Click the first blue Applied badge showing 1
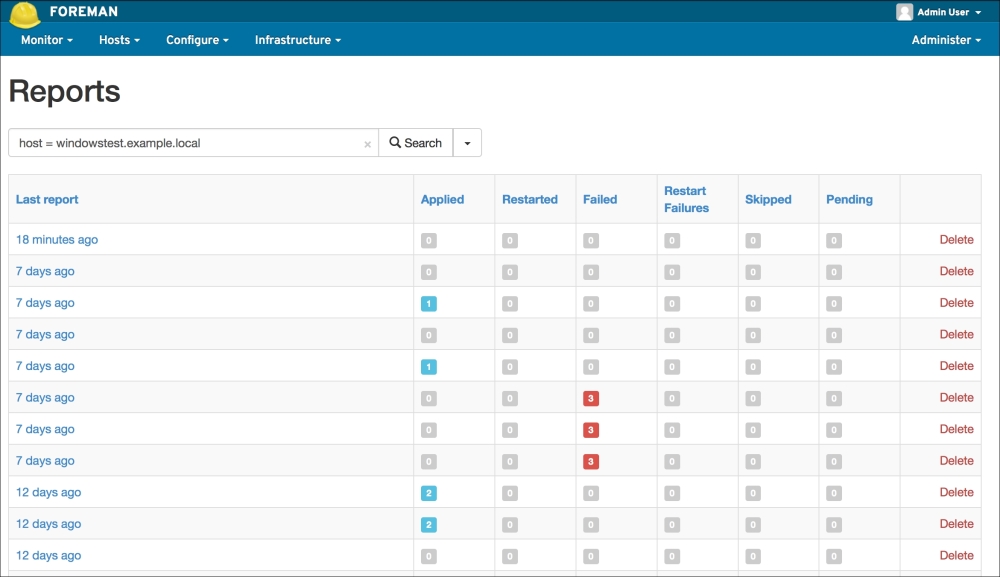 (x=429, y=303)
